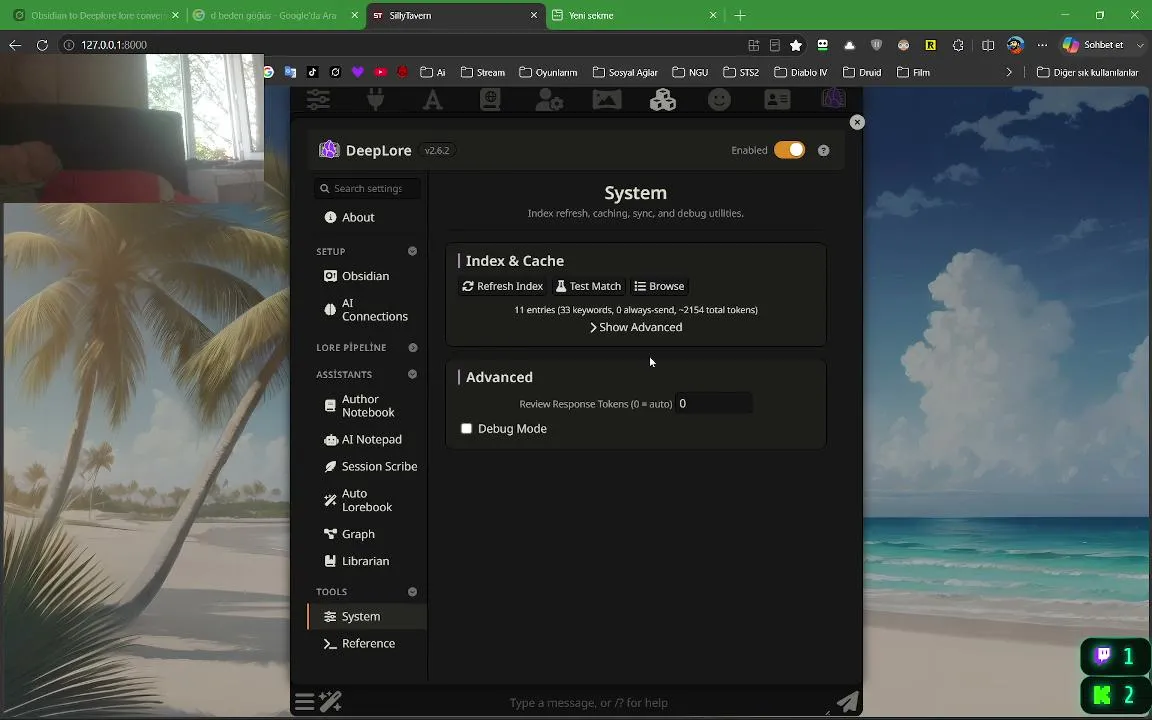Expand the LORE PIPELINE sidebar section
1152x720 pixels.
pyautogui.click(x=412, y=348)
